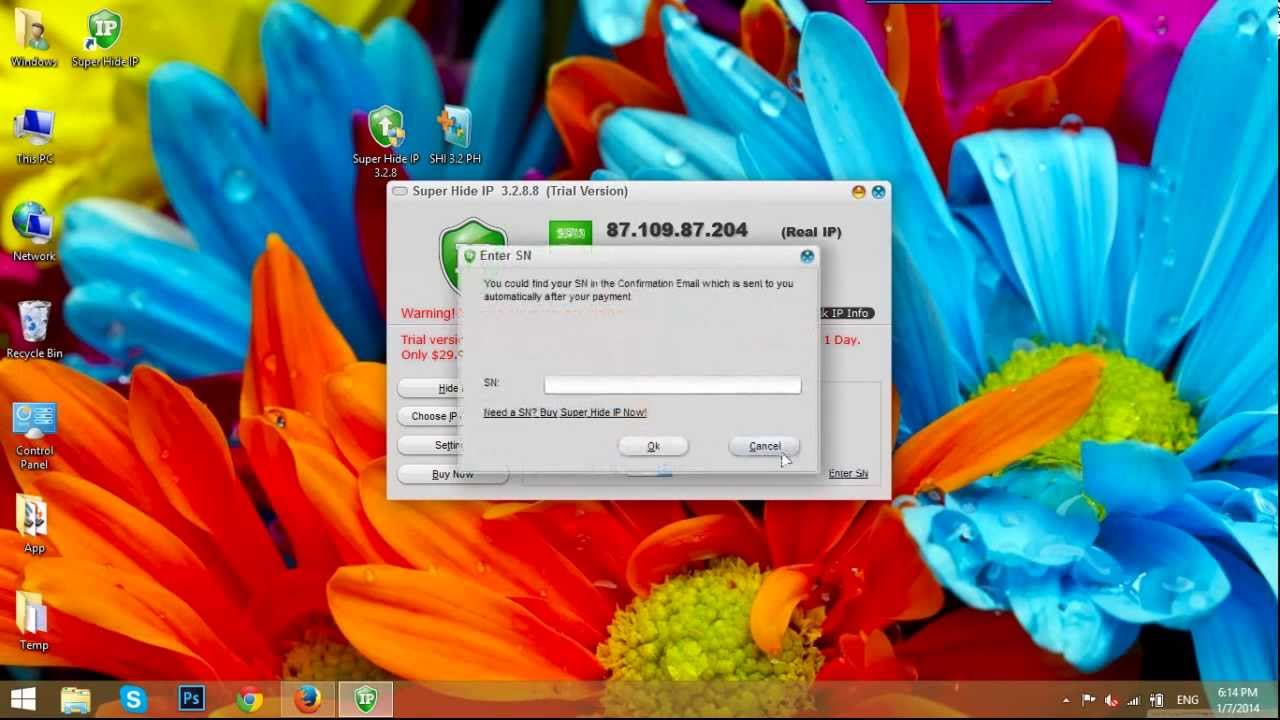Open the 'Need a SN? Buy Super Hide IP Now!' link
Image resolution: width=1280 pixels, height=720 pixels.
[x=565, y=412]
